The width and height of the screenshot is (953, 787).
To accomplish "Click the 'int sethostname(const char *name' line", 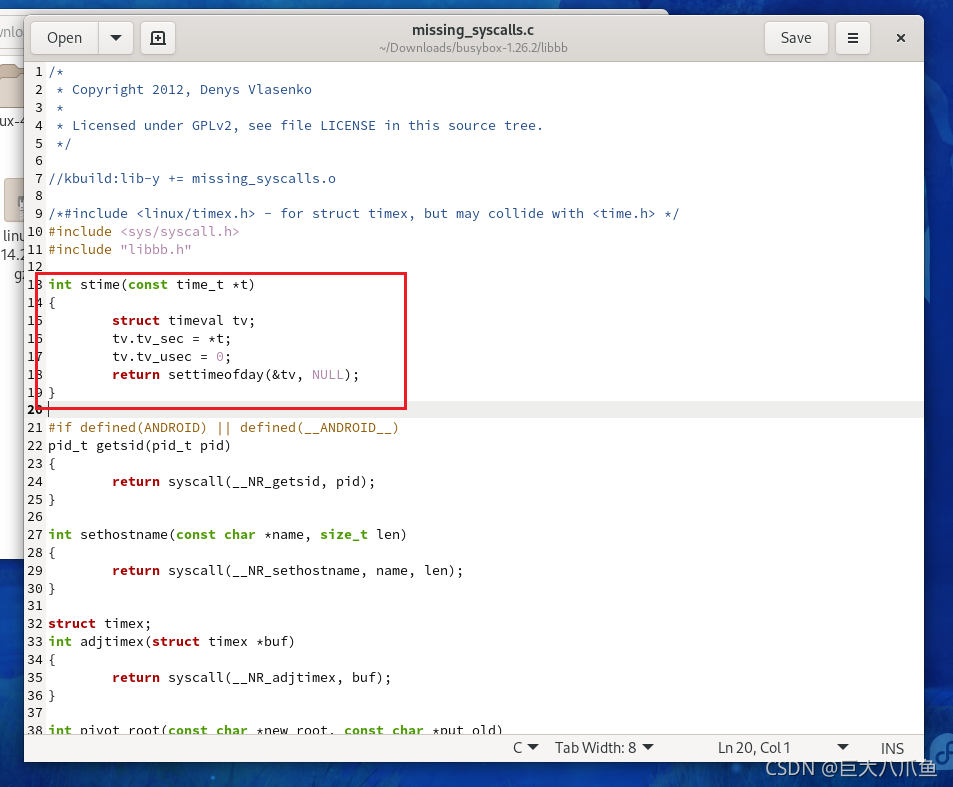I will click(x=227, y=534).
